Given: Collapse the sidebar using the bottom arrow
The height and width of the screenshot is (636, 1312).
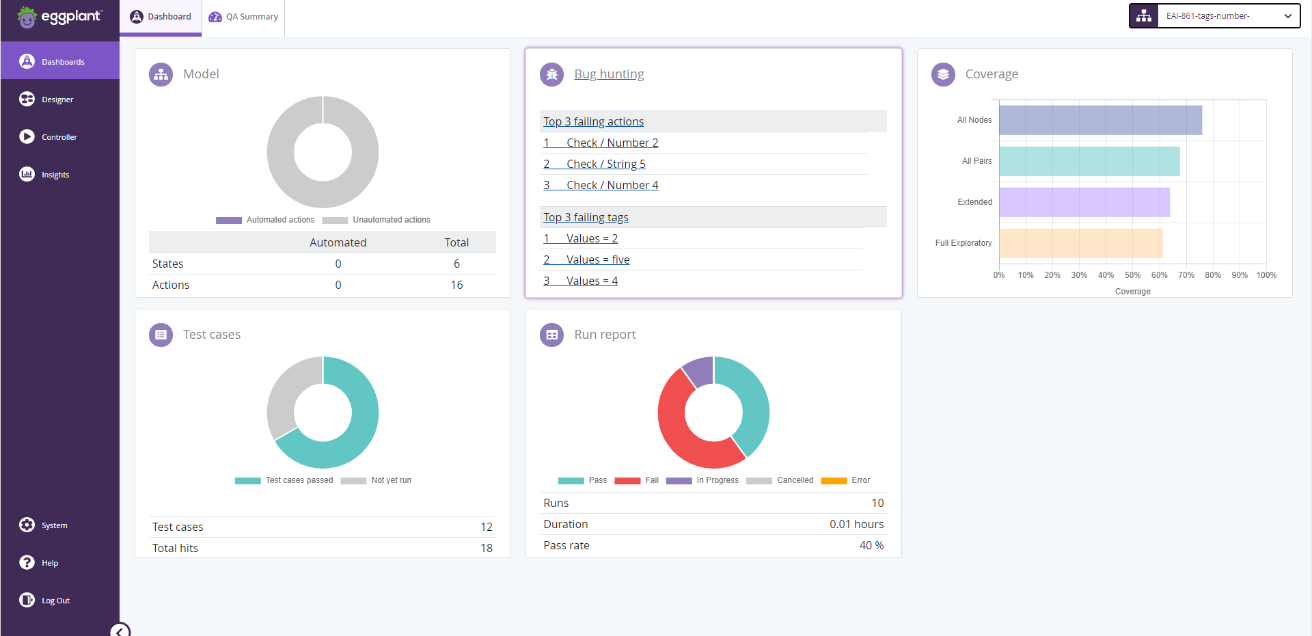Looking at the screenshot, I should pyautogui.click(x=121, y=629).
